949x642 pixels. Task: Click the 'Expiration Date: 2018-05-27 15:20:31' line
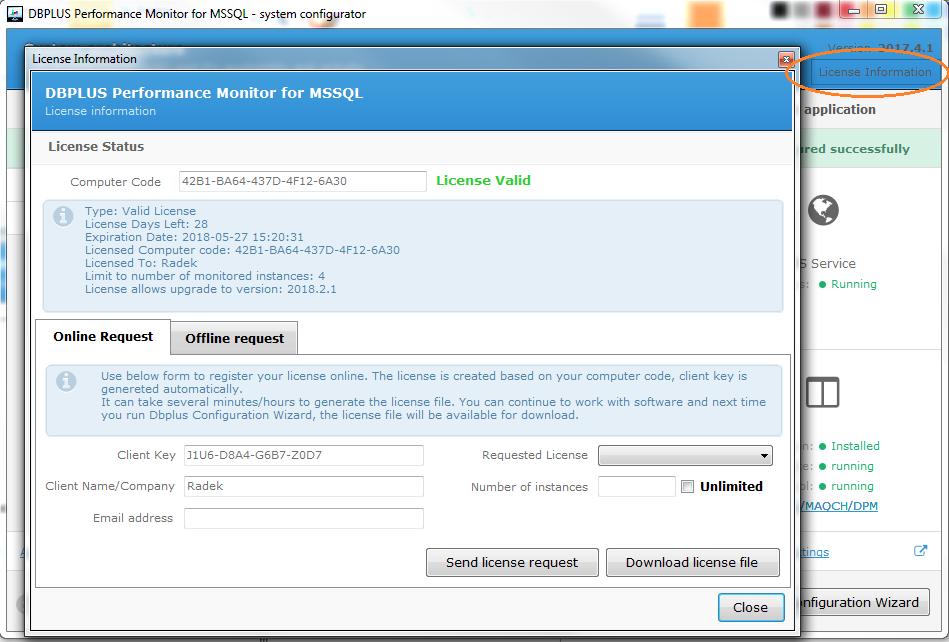pos(194,237)
